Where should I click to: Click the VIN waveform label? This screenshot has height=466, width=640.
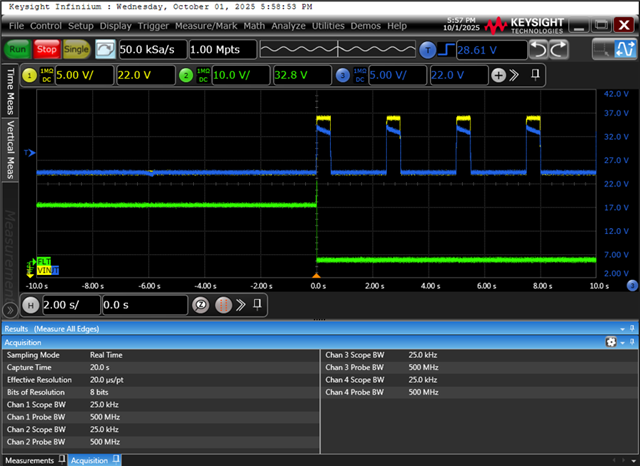click(44, 271)
